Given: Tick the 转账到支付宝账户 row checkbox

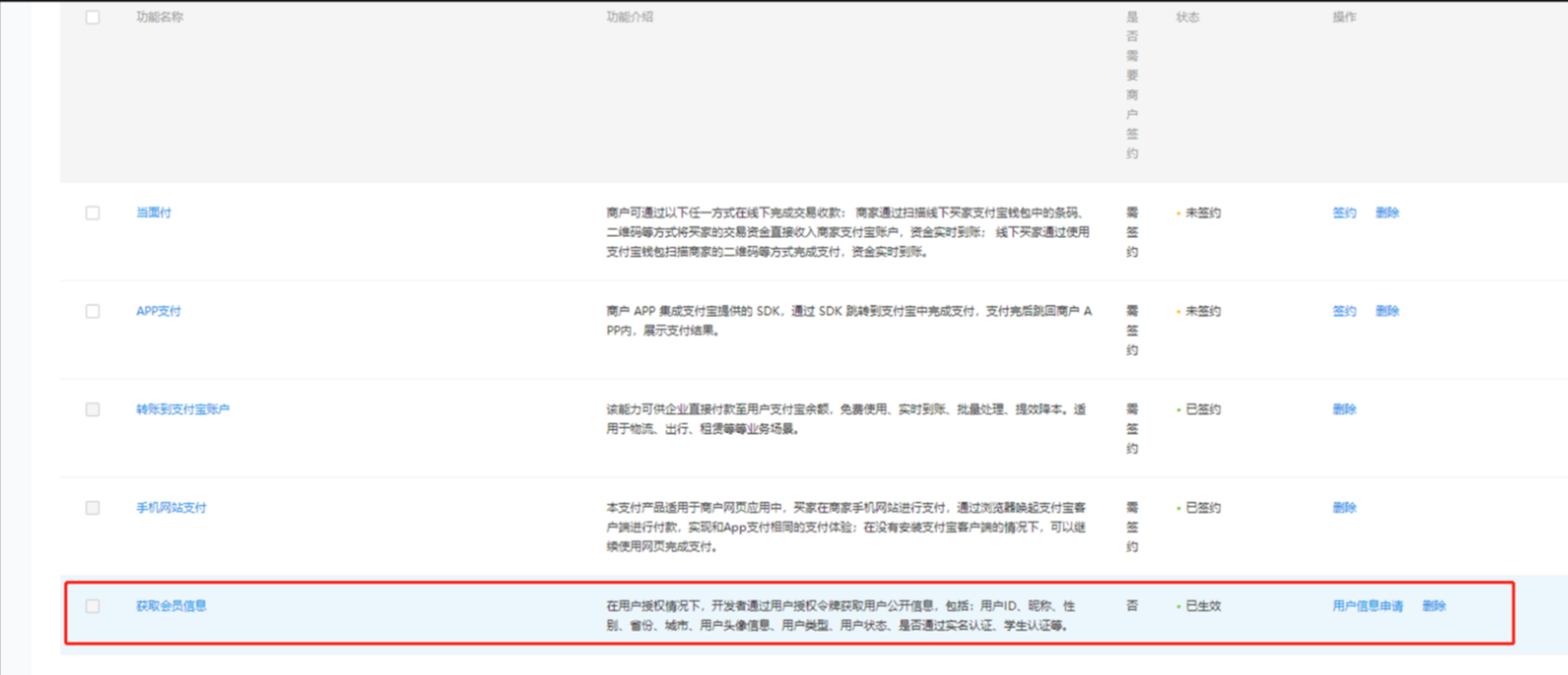Looking at the screenshot, I should (93, 409).
